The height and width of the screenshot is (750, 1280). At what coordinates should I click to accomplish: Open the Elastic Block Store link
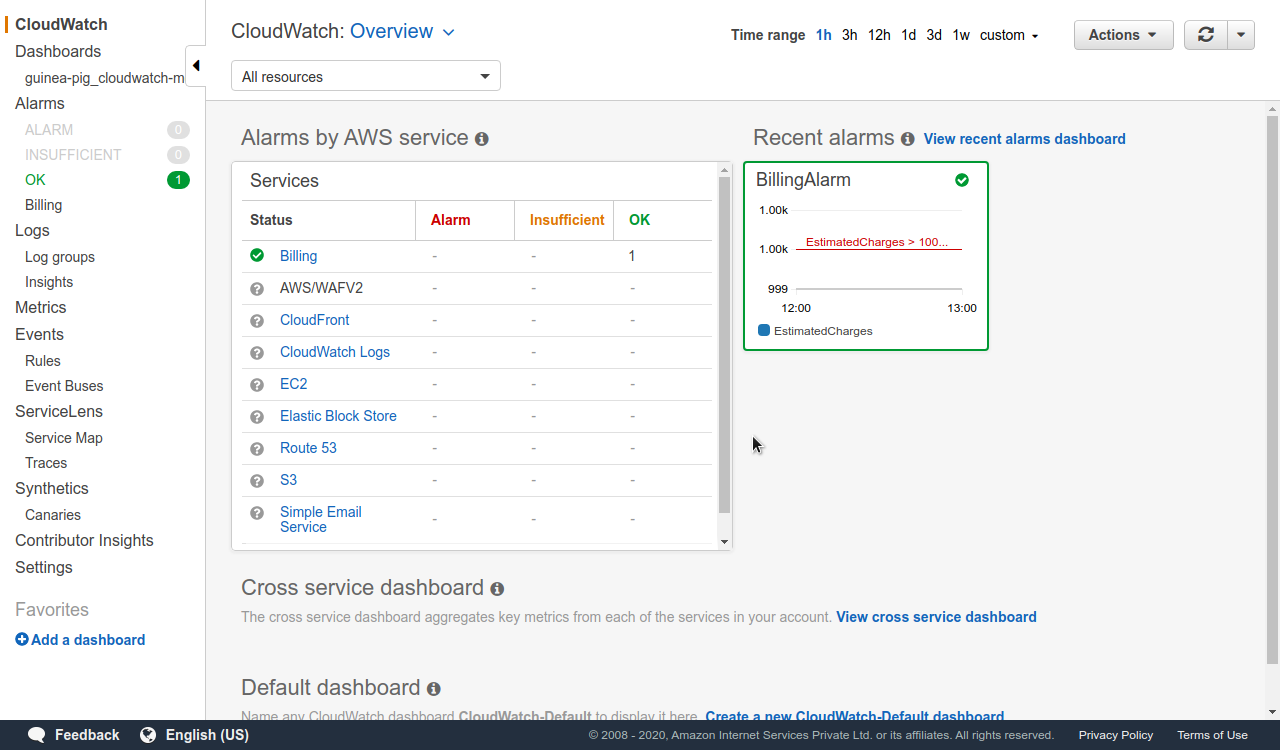point(338,416)
